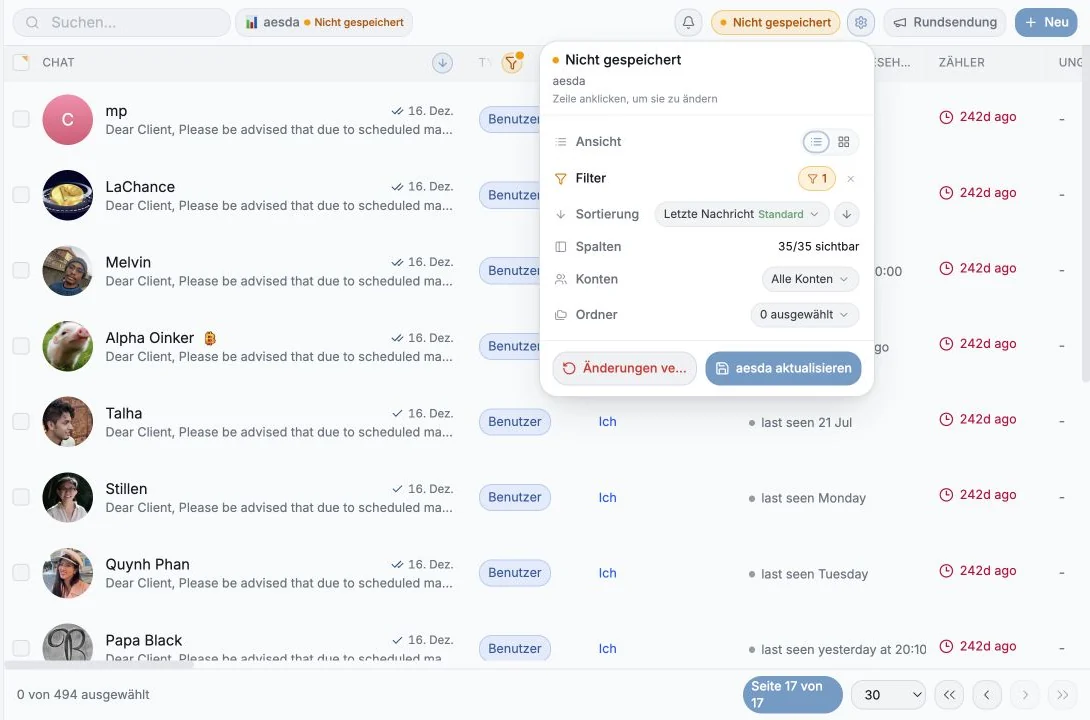This screenshot has width=1090, height=720.
Task: Click Benutzer tag in Talha row
Action: (514, 422)
